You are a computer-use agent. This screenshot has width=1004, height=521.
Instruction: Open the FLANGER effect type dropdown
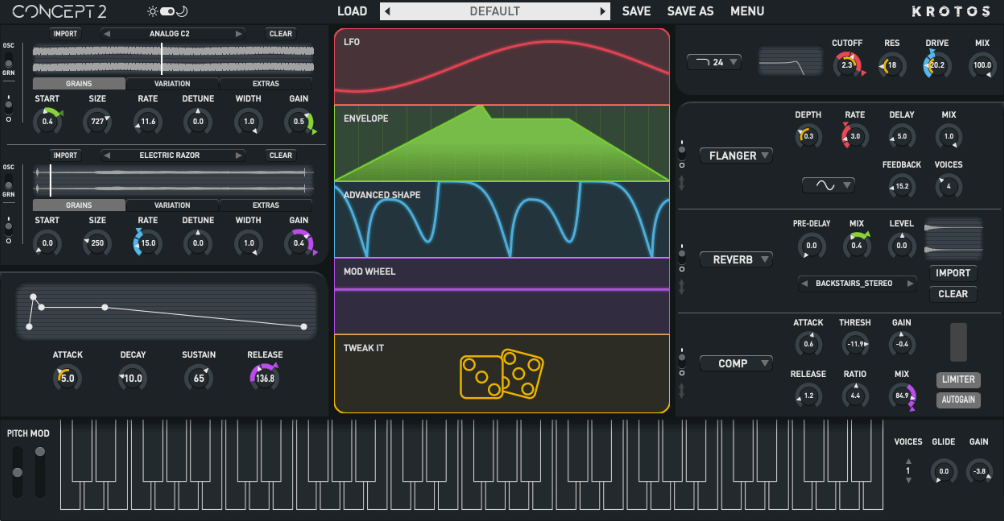tap(735, 156)
